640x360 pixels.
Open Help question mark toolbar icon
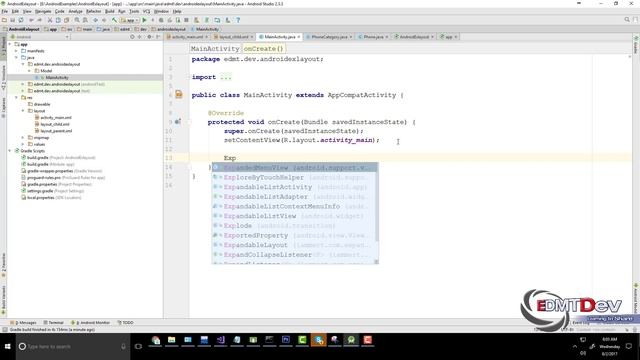point(238,20)
